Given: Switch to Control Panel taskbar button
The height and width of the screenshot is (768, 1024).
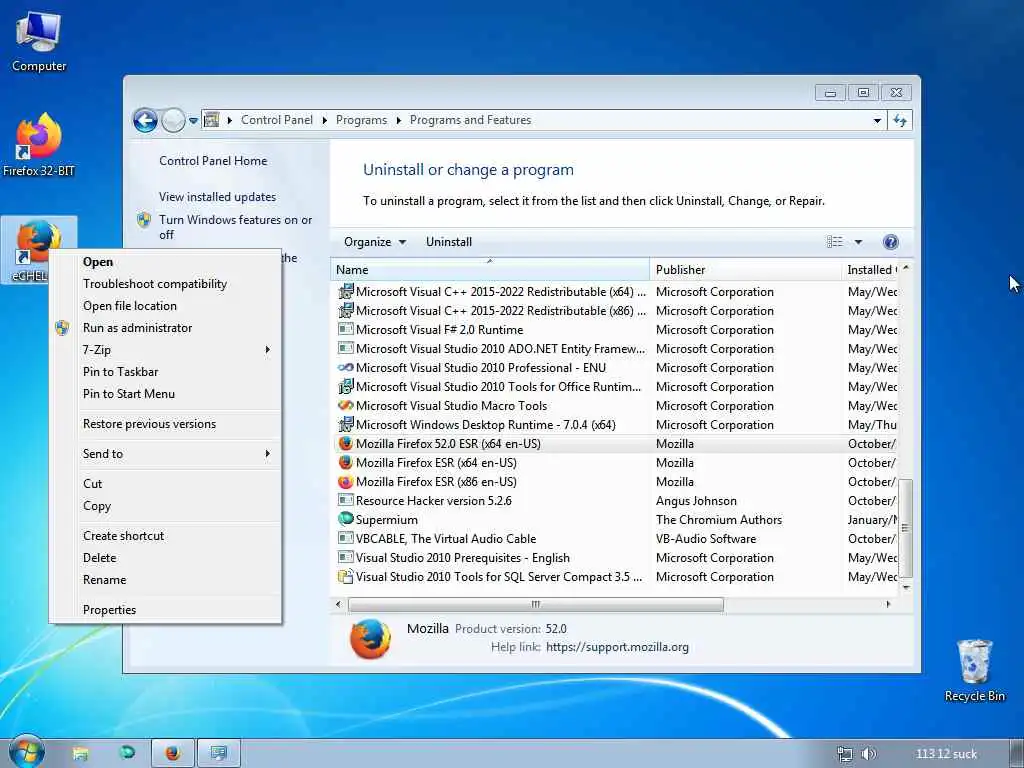Looking at the screenshot, I should click(219, 753).
